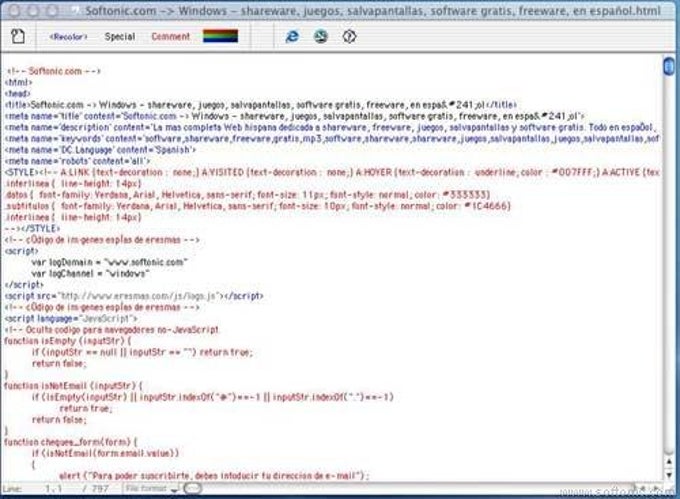Click the eresmas.com logs.js script URL
Viewport: 680px width, 499px height.
(138, 296)
